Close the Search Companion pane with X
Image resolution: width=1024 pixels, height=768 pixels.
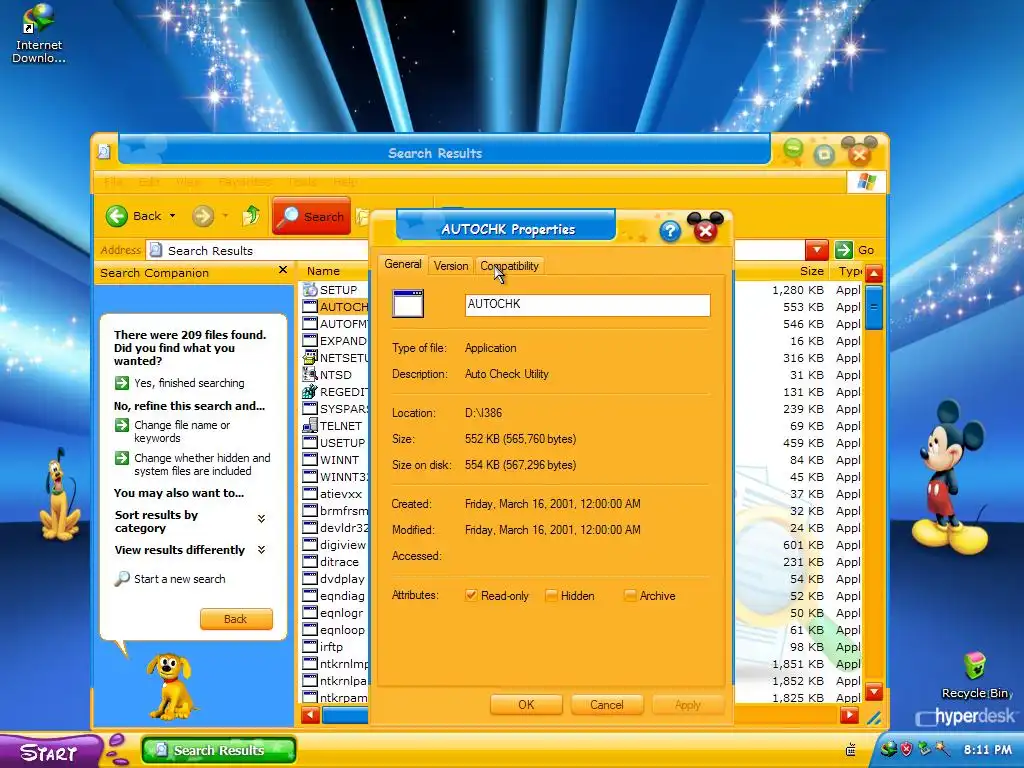click(283, 270)
